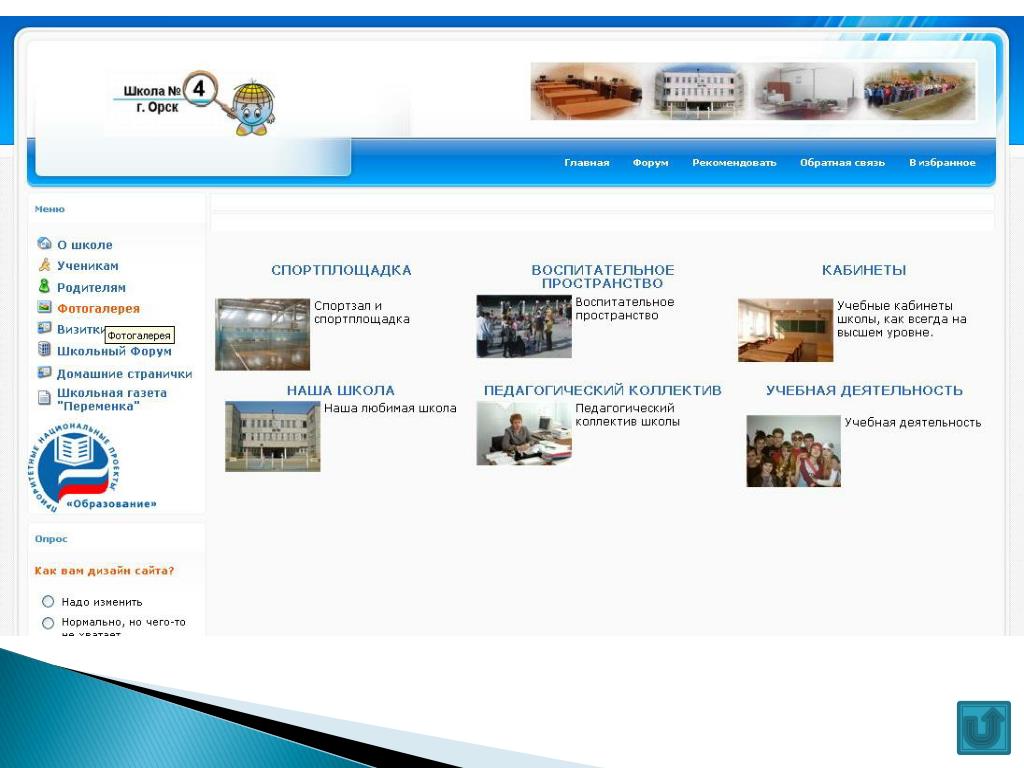Select the Нормально, но чего-то radio option
1024x768 pixels.
[x=48, y=623]
